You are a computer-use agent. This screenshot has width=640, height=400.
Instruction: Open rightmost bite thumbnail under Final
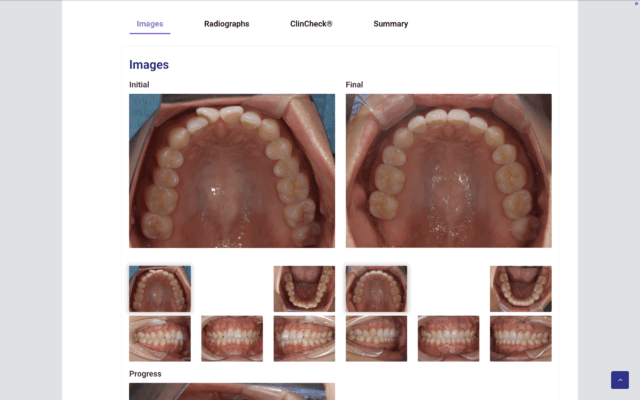520,338
